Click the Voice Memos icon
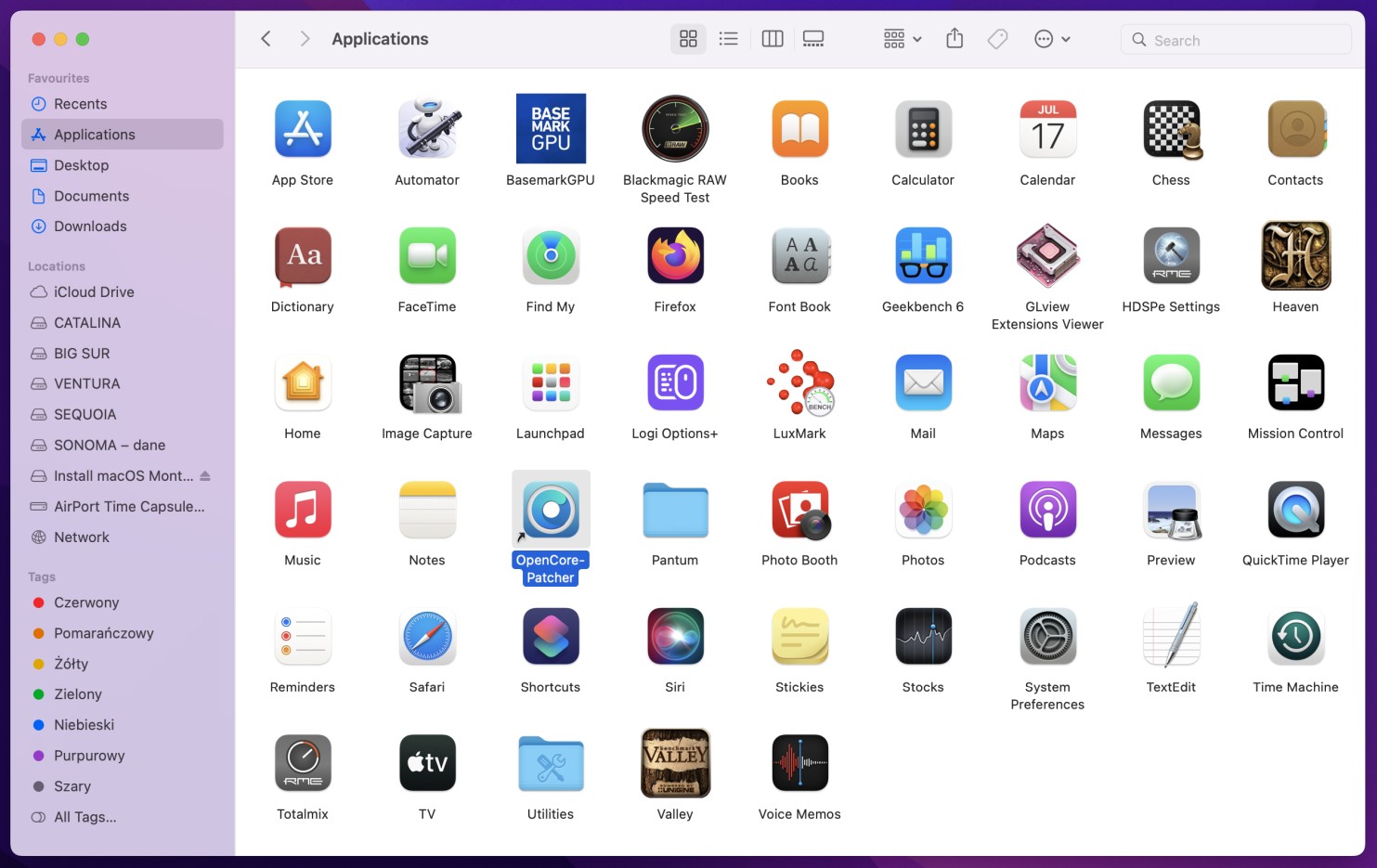This screenshot has width=1377, height=868. pos(799,763)
